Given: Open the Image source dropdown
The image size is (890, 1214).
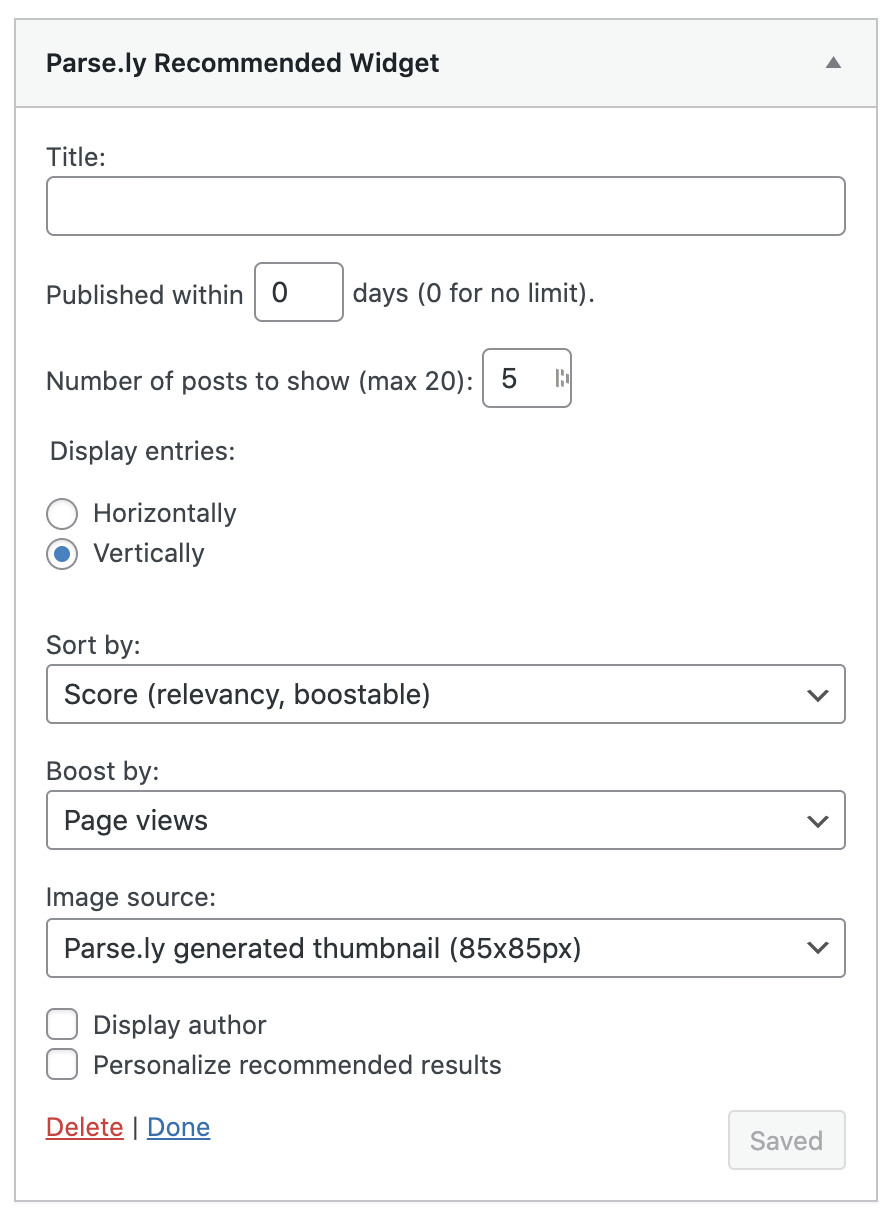Looking at the screenshot, I should [x=445, y=948].
